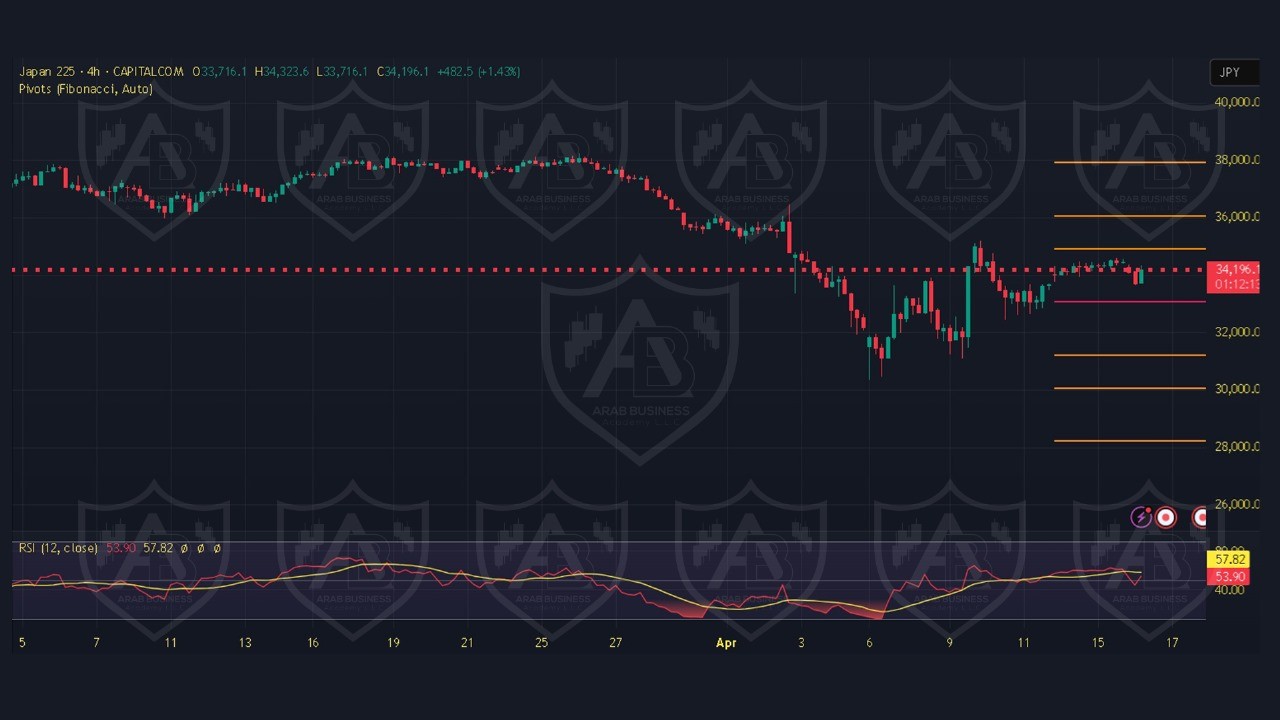Image resolution: width=1280 pixels, height=720 pixels.
Task: Click the high value H34,323.6
Action: [x=282, y=72]
